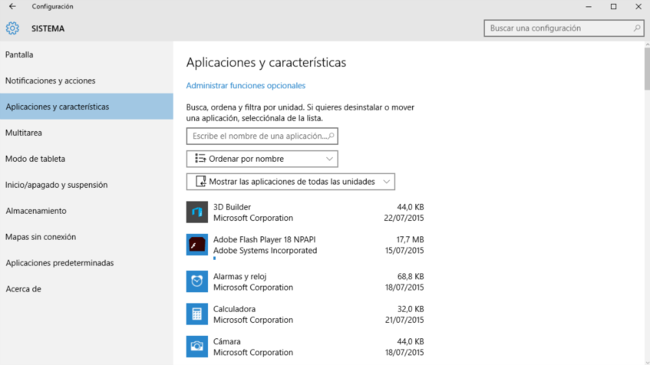Click the 17,7 MB size value
Screen dimensions: 650x365
tap(410, 239)
